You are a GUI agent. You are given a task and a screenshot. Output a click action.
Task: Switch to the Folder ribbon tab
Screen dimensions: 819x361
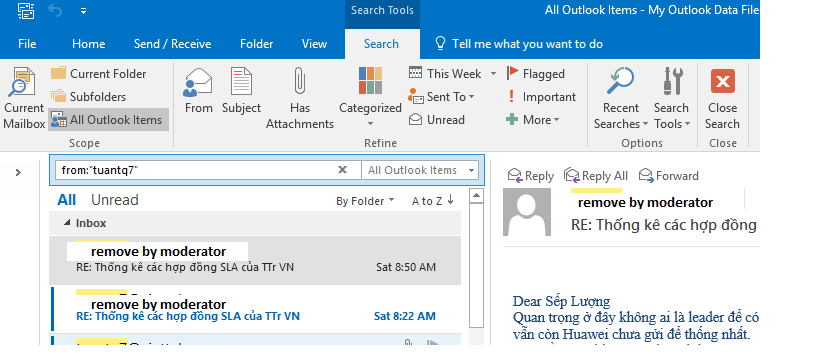pyautogui.click(x=256, y=44)
